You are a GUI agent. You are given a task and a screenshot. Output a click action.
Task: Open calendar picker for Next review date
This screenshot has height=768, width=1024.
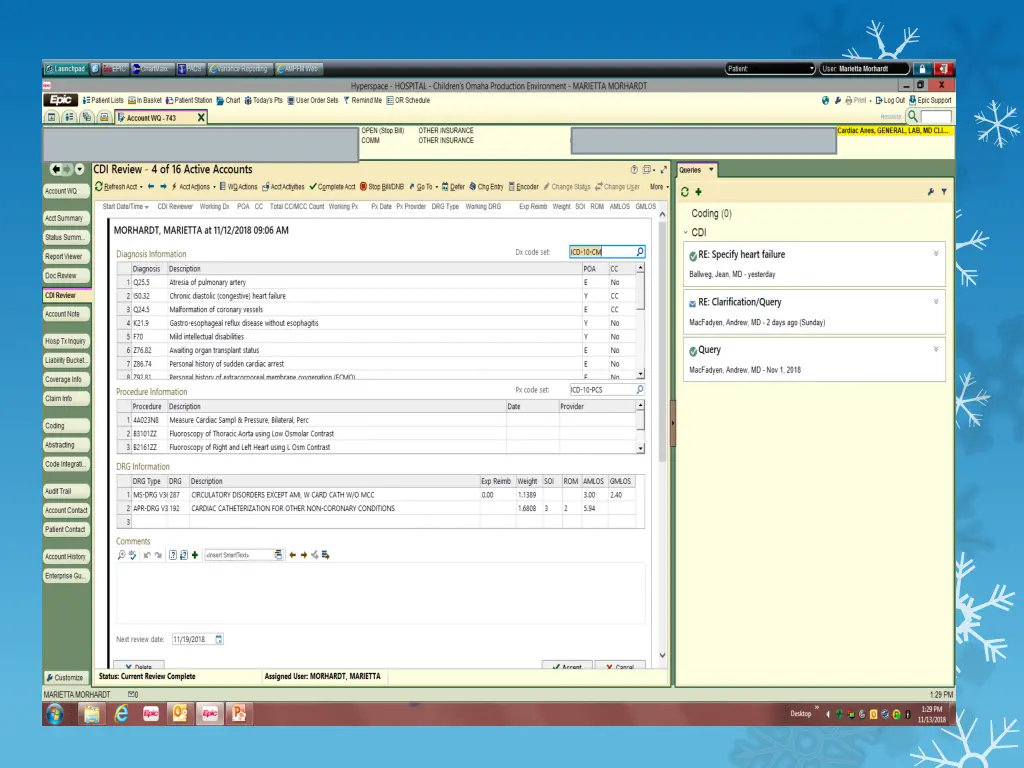[x=219, y=639]
